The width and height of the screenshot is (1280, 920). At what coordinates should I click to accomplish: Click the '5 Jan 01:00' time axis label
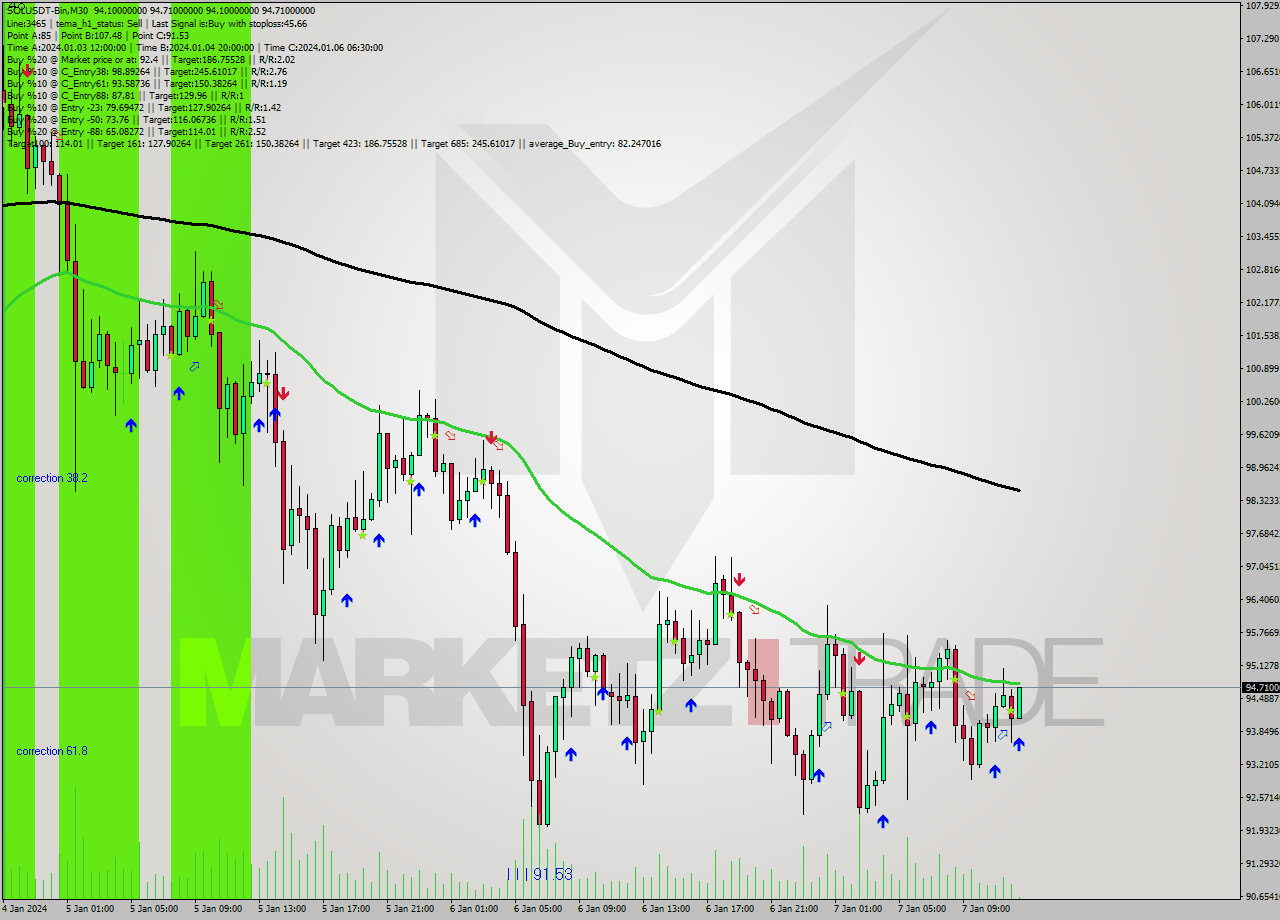click(91, 909)
